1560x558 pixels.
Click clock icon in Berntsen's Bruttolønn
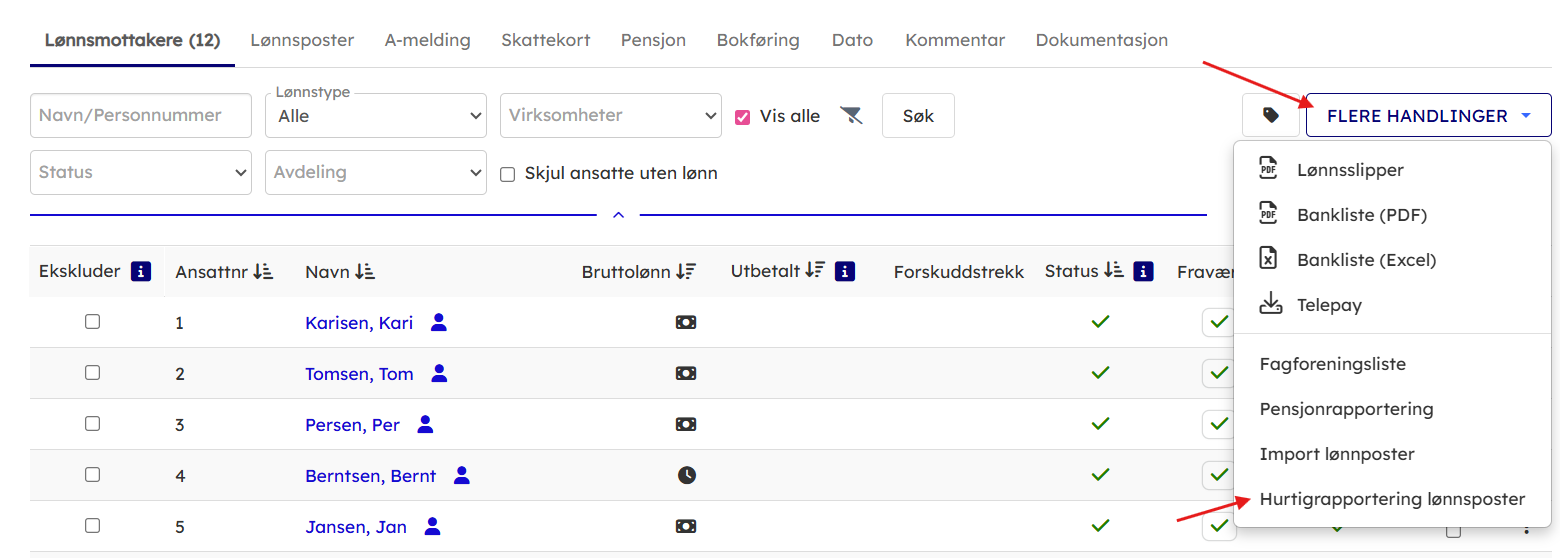[686, 476]
